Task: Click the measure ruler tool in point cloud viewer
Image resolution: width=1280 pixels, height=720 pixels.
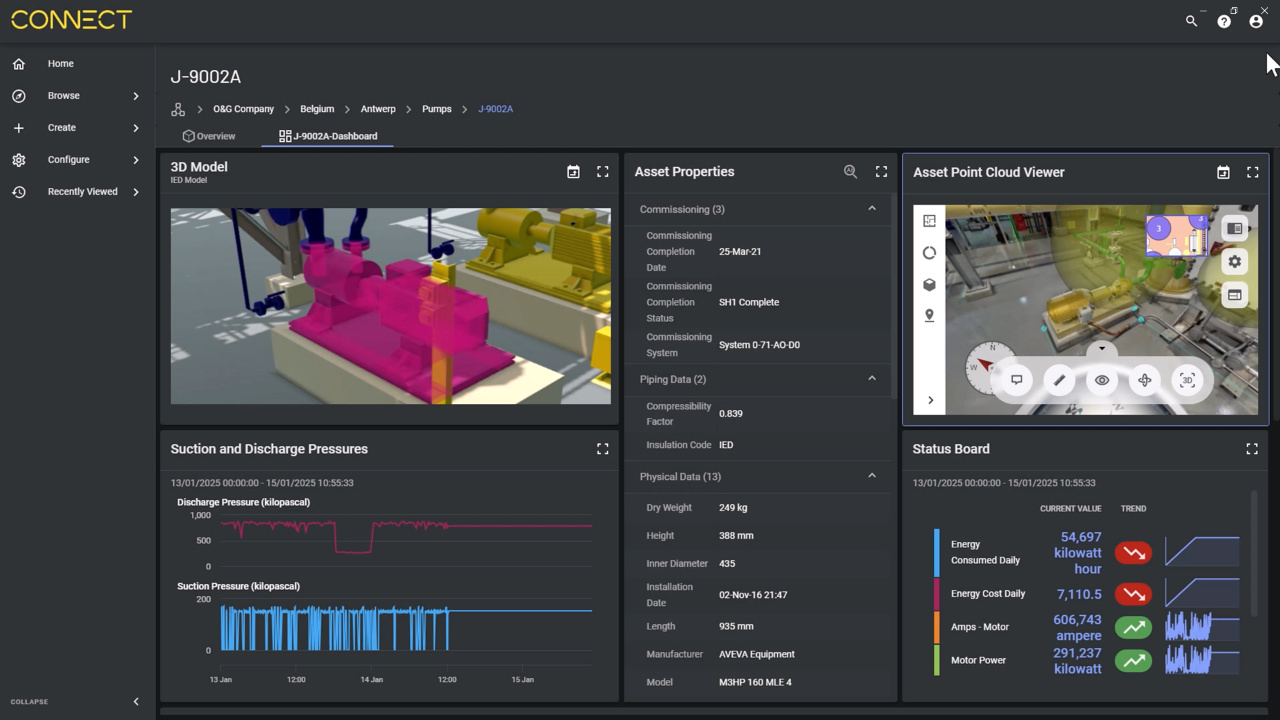Action: coord(1059,380)
